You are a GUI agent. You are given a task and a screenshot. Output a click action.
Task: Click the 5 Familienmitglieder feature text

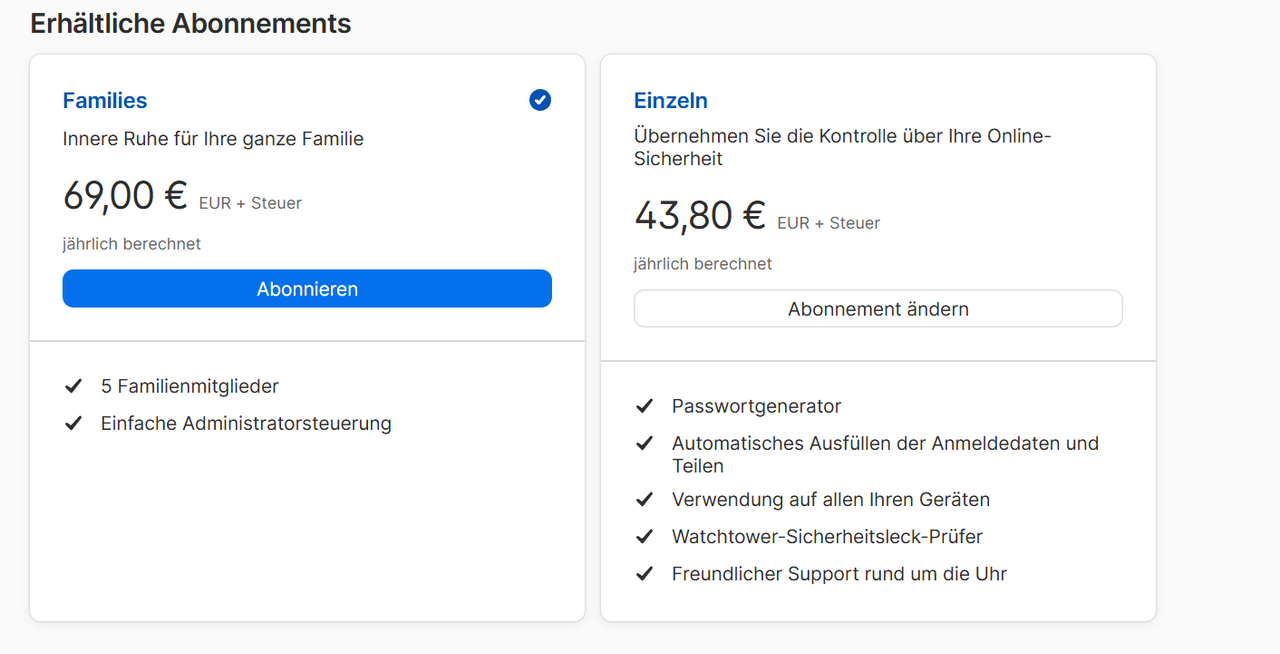pos(190,386)
